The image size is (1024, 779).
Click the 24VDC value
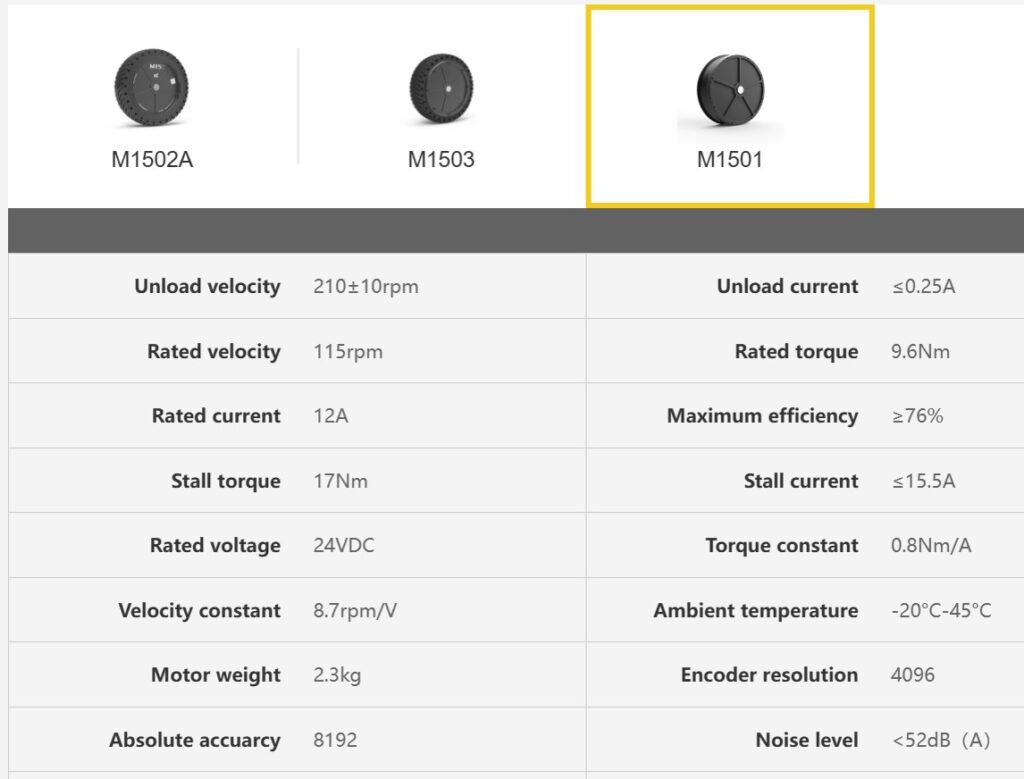click(x=344, y=545)
